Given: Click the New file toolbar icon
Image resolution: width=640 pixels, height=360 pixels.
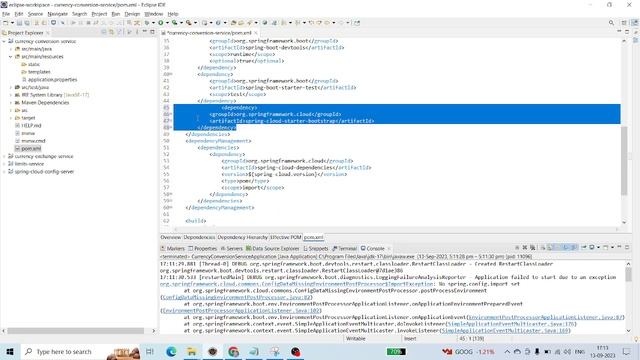Looking at the screenshot, I should 6,23.
